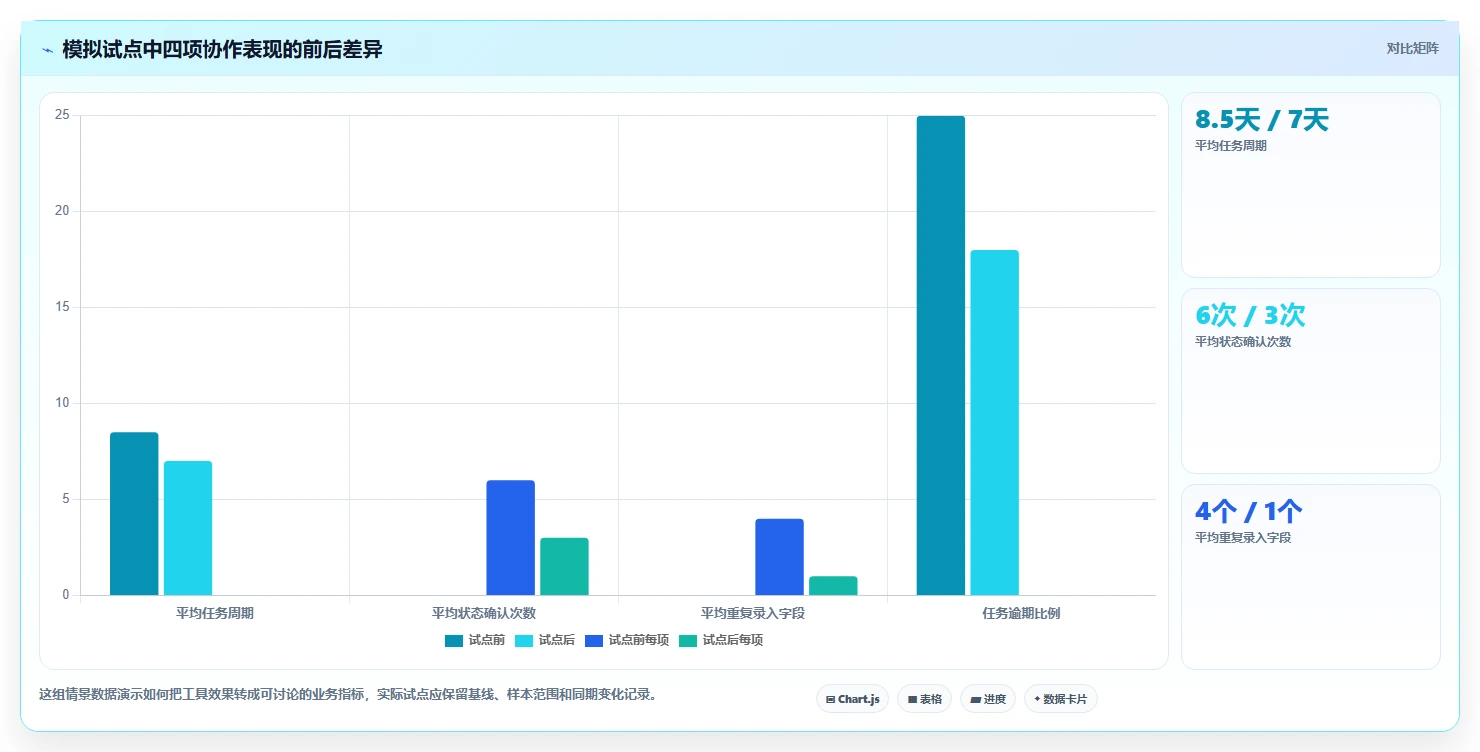The width and height of the screenshot is (1480, 752).
Task: Select the 进度 tag chip
Action: (x=988, y=699)
